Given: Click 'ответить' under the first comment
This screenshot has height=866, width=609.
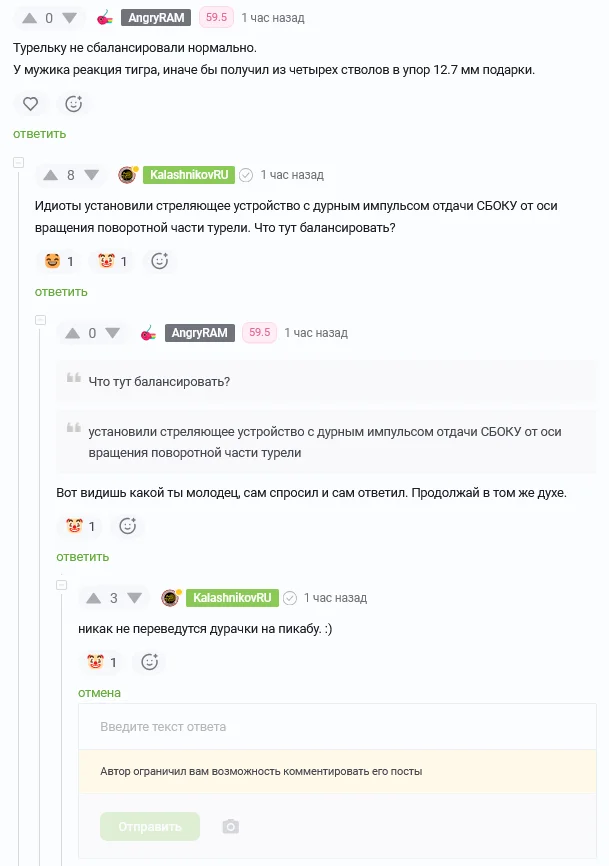Looking at the screenshot, I should point(40,134).
